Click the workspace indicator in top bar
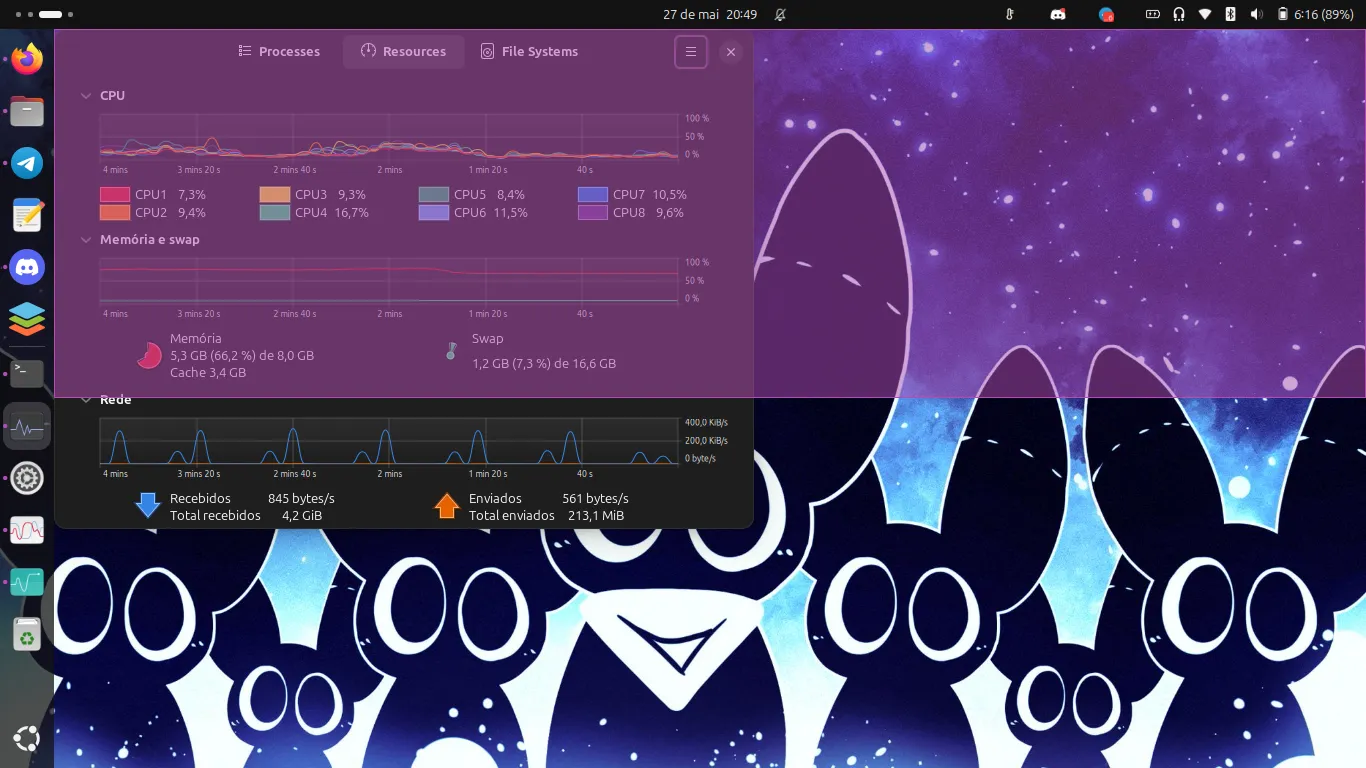Image resolution: width=1366 pixels, height=768 pixels. (44, 15)
